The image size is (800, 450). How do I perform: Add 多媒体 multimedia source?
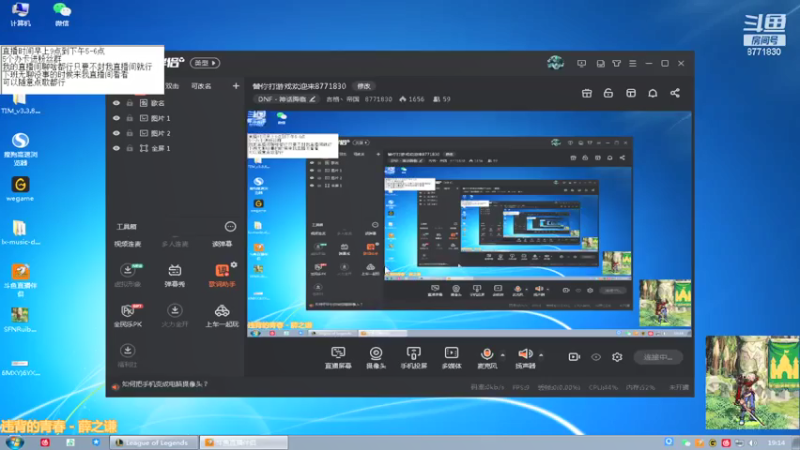[452, 357]
